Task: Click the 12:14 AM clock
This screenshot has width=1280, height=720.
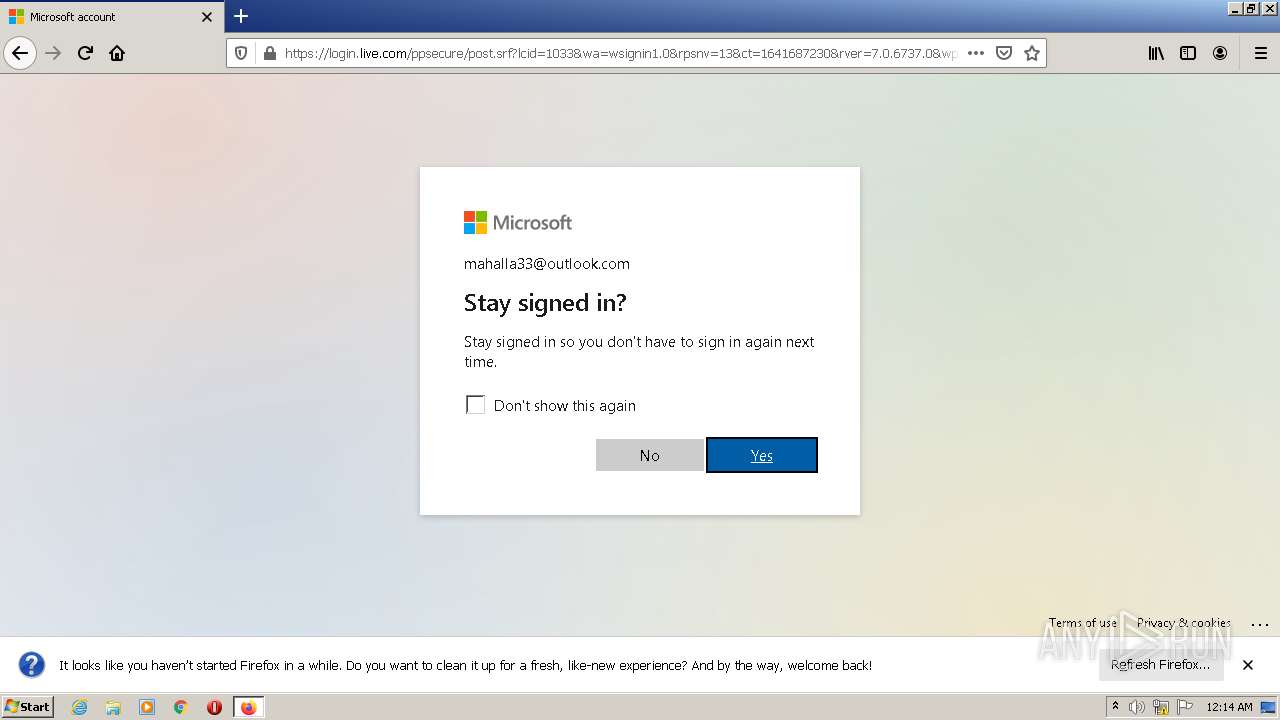Action: (x=1229, y=707)
